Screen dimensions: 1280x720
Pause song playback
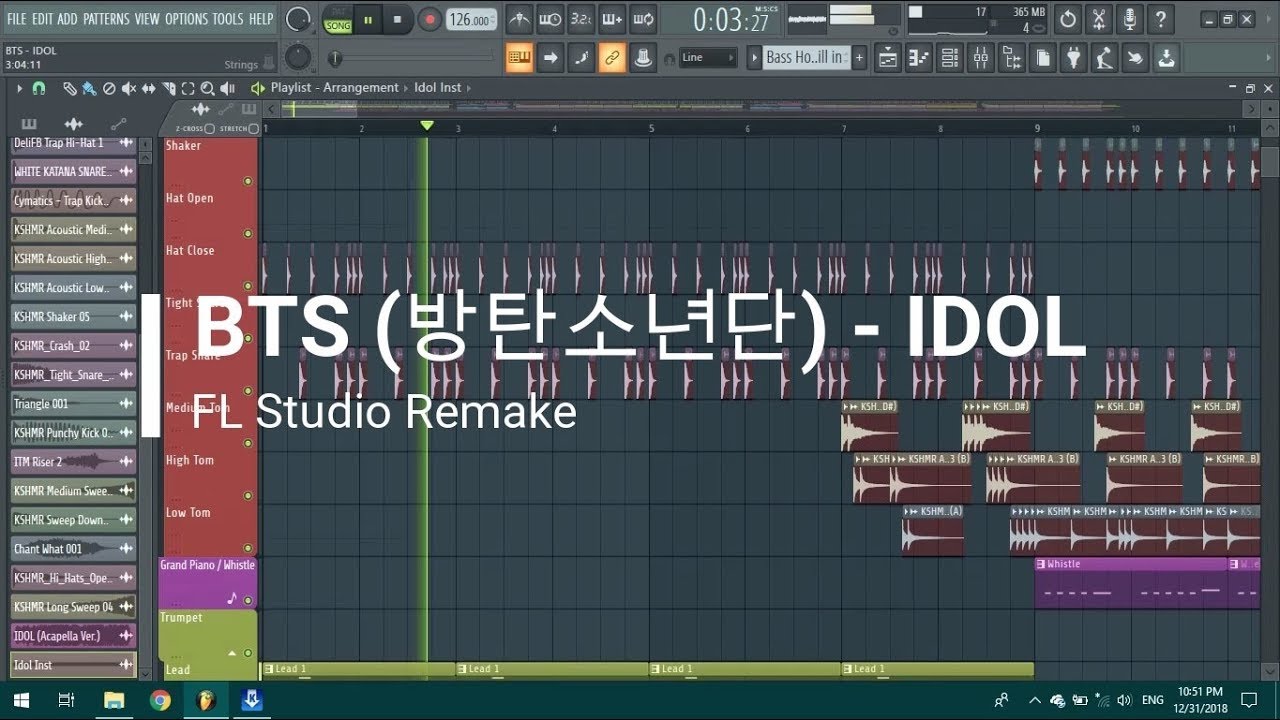coord(368,19)
